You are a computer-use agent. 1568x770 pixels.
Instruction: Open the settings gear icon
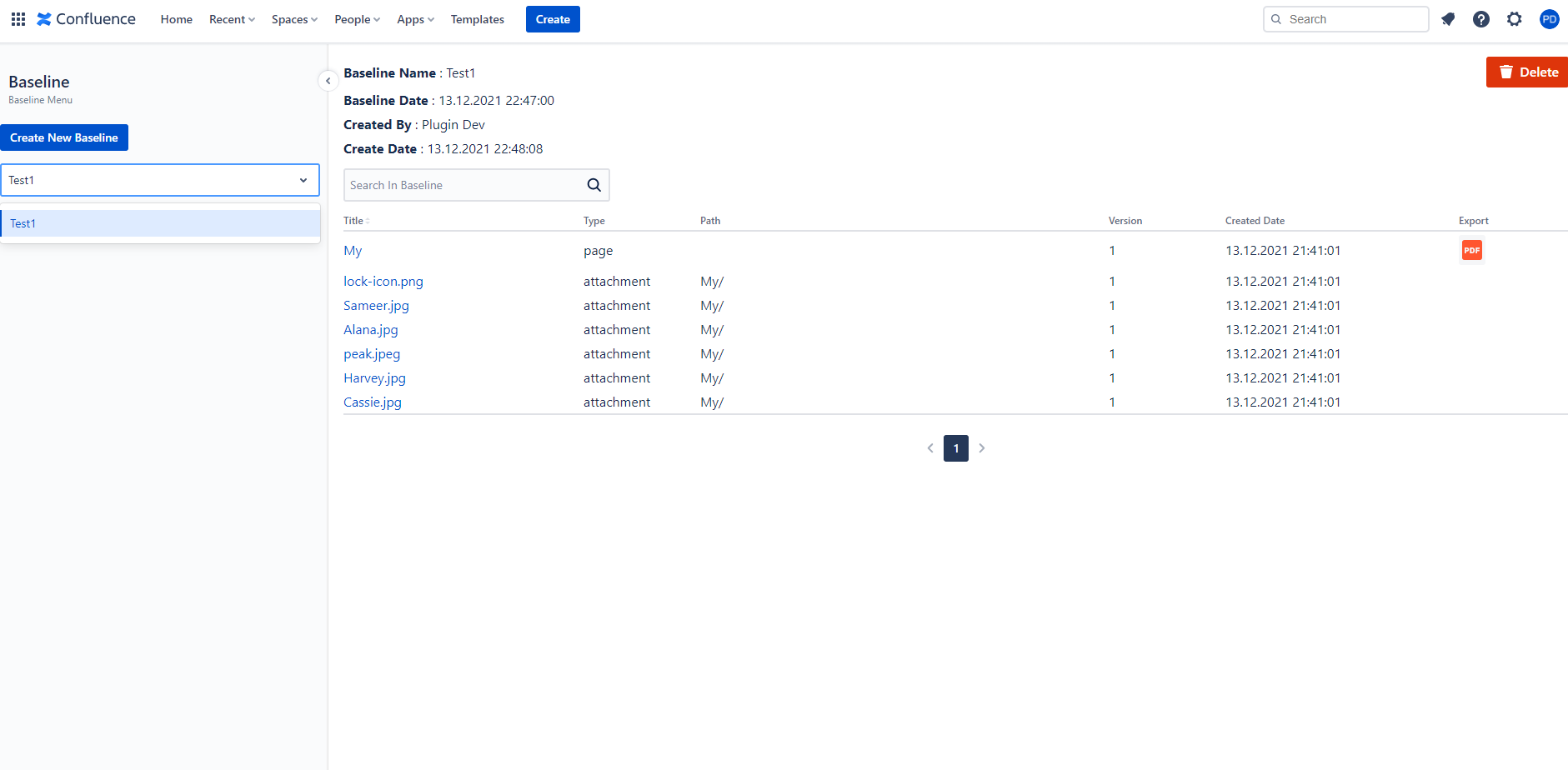point(1515,19)
